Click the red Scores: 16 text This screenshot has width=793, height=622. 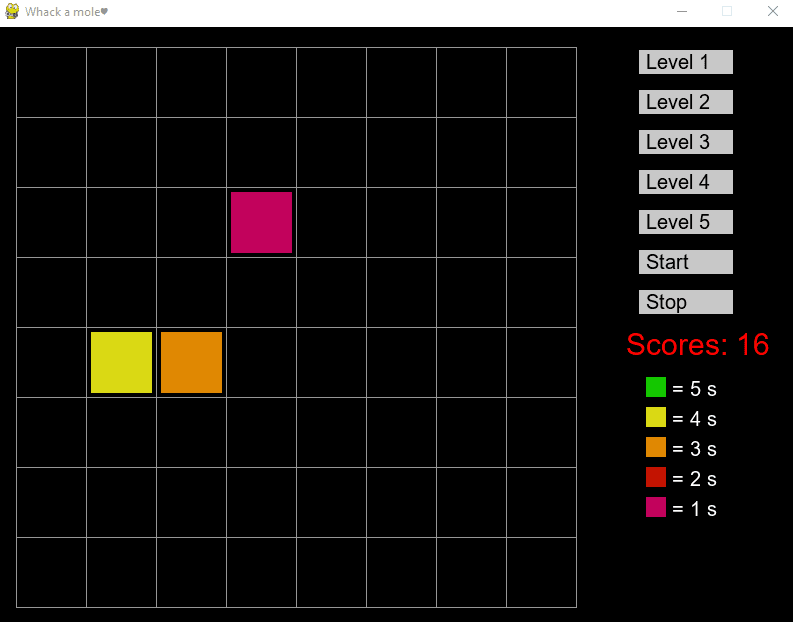click(697, 345)
